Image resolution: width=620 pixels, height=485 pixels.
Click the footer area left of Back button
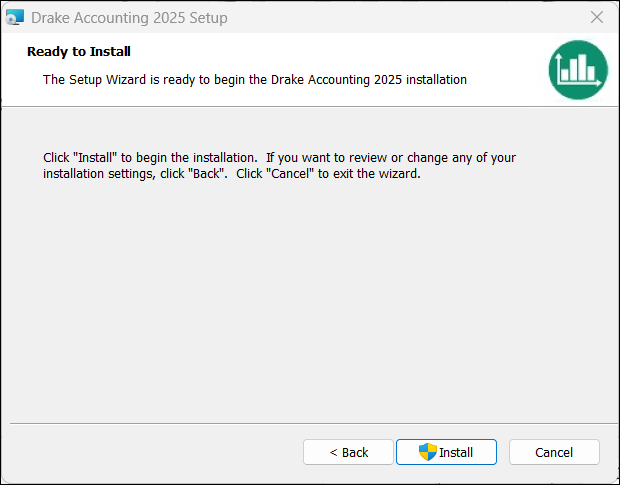tap(150, 452)
